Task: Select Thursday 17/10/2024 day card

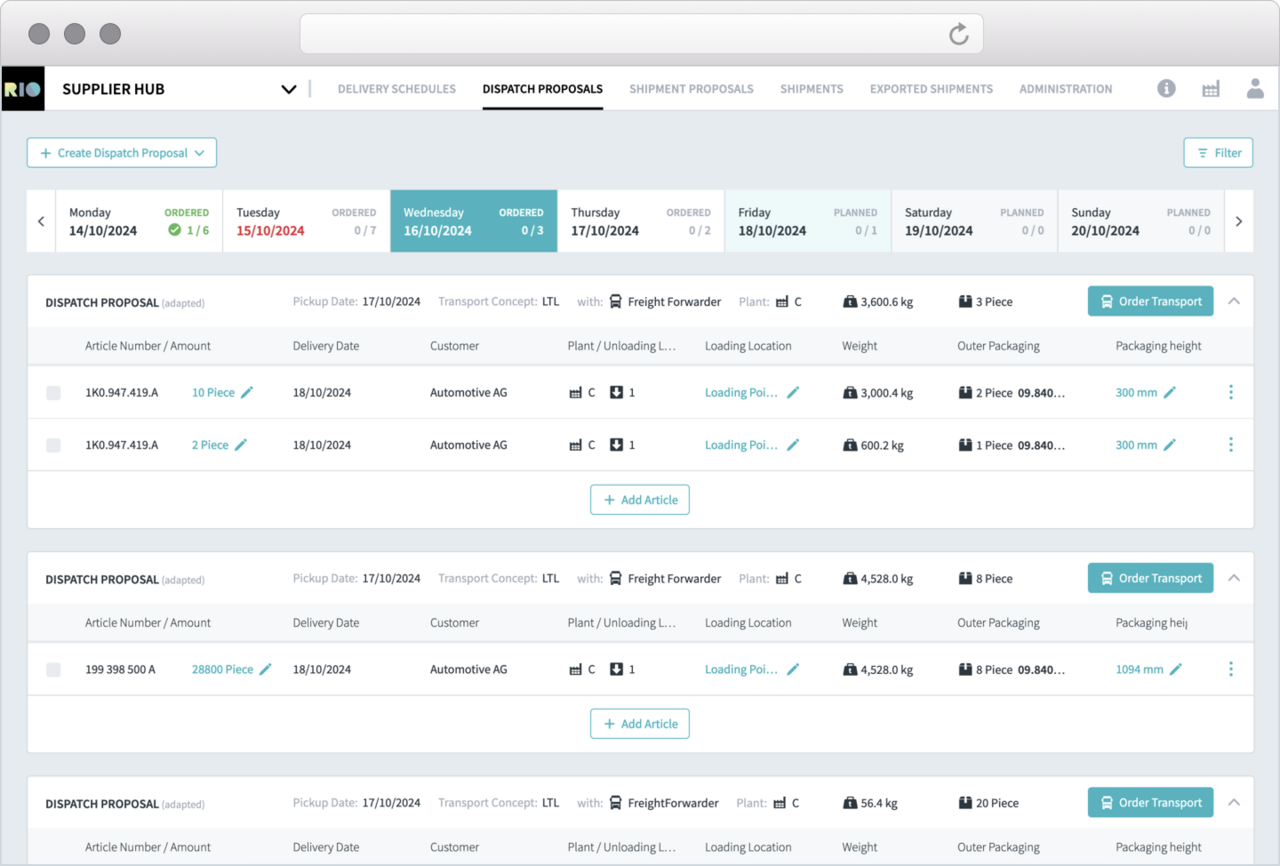Action: pos(641,221)
